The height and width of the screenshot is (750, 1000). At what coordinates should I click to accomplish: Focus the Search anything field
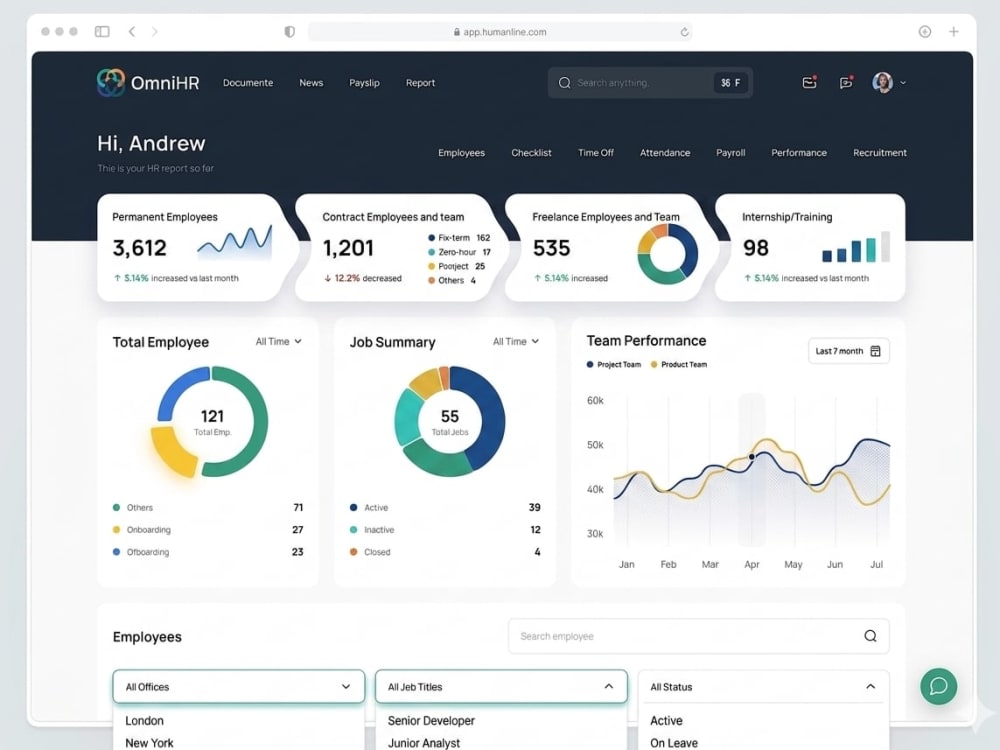pos(650,83)
